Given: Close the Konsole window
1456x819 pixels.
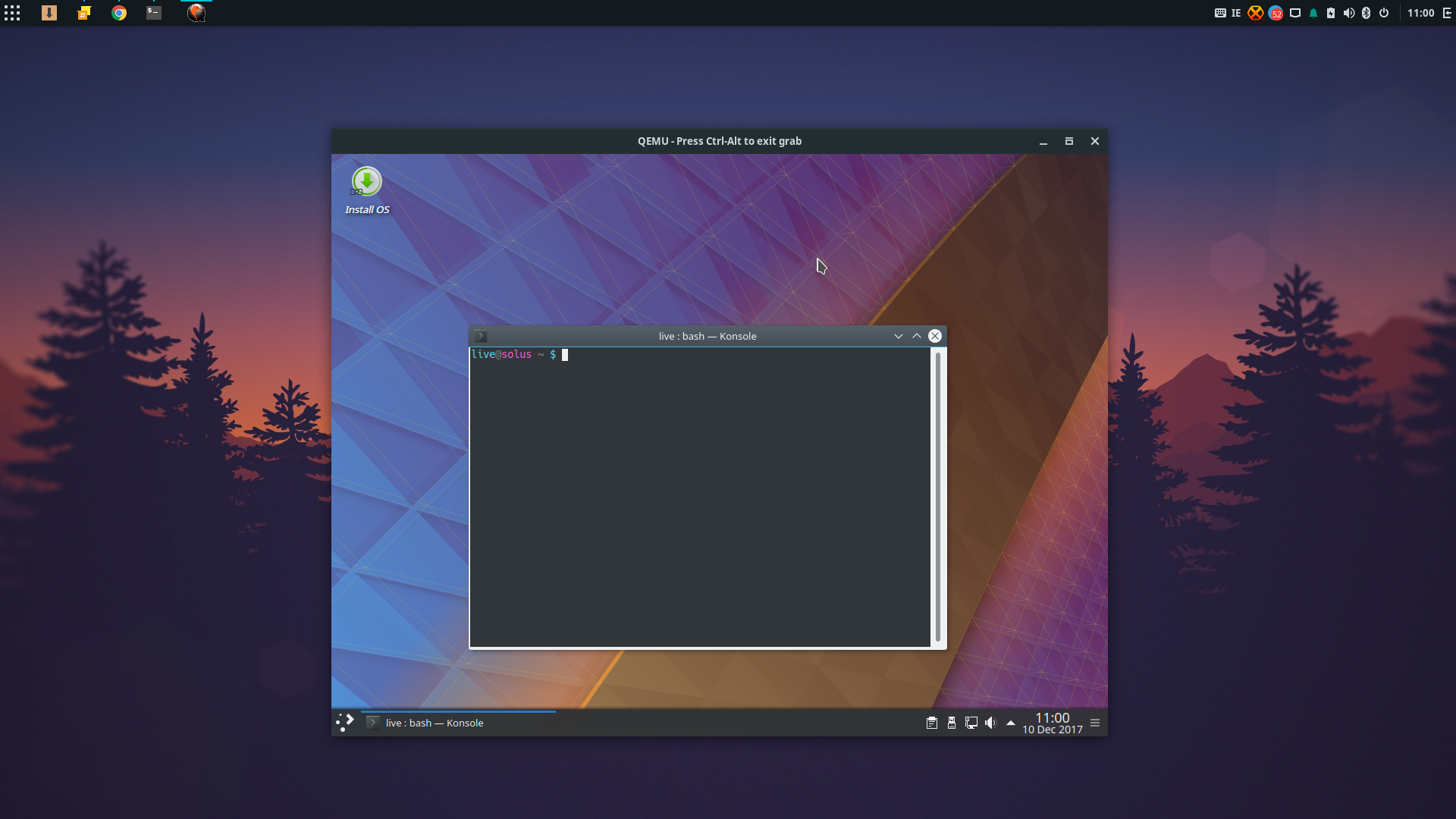Looking at the screenshot, I should (935, 336).
